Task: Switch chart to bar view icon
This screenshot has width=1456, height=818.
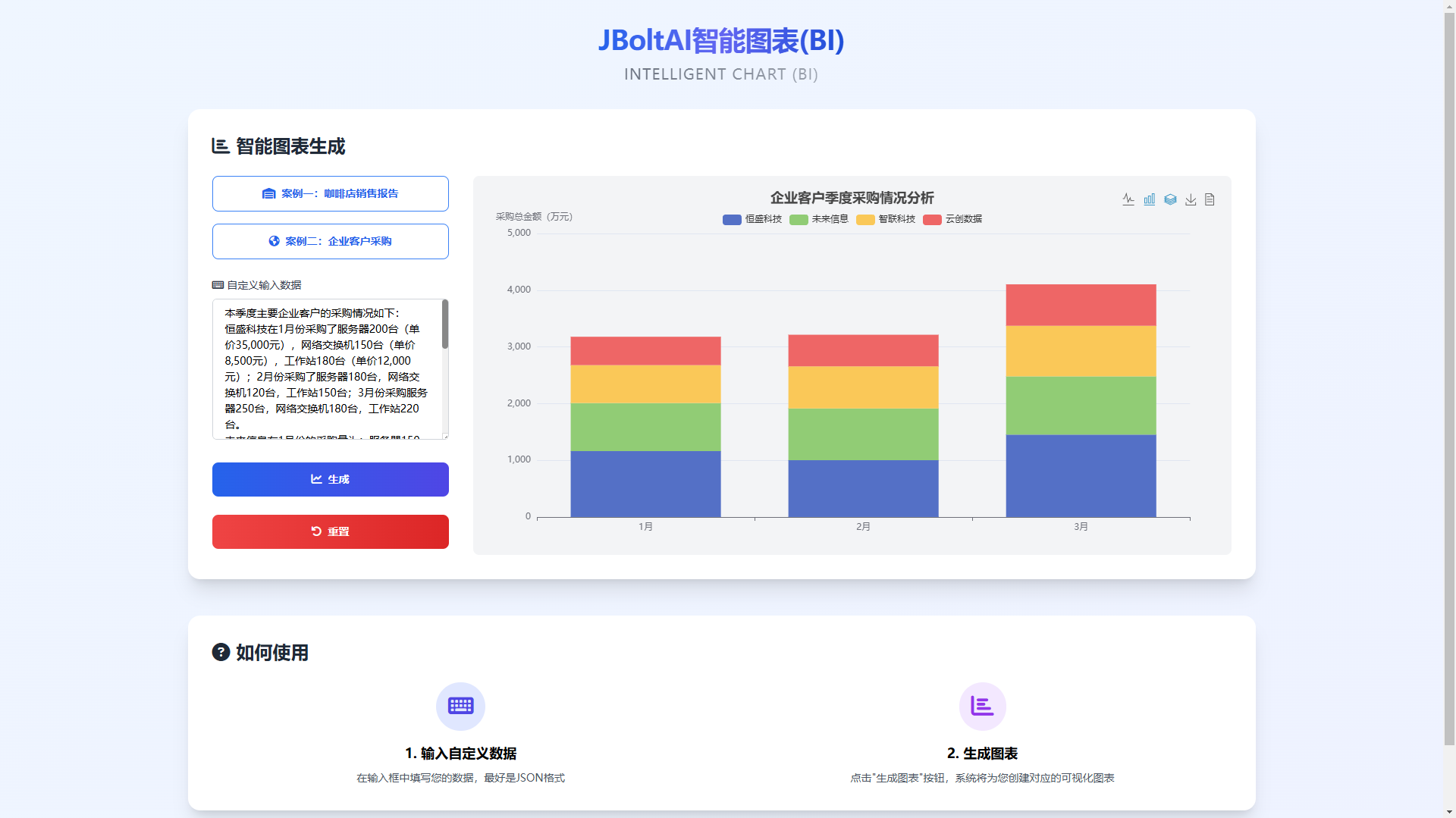Action: (1150, 199)
